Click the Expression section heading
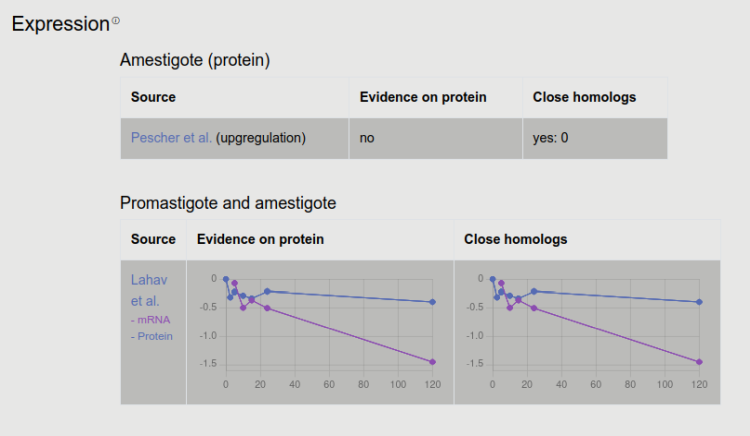The image size is (750, 436). tap(60, 24)
